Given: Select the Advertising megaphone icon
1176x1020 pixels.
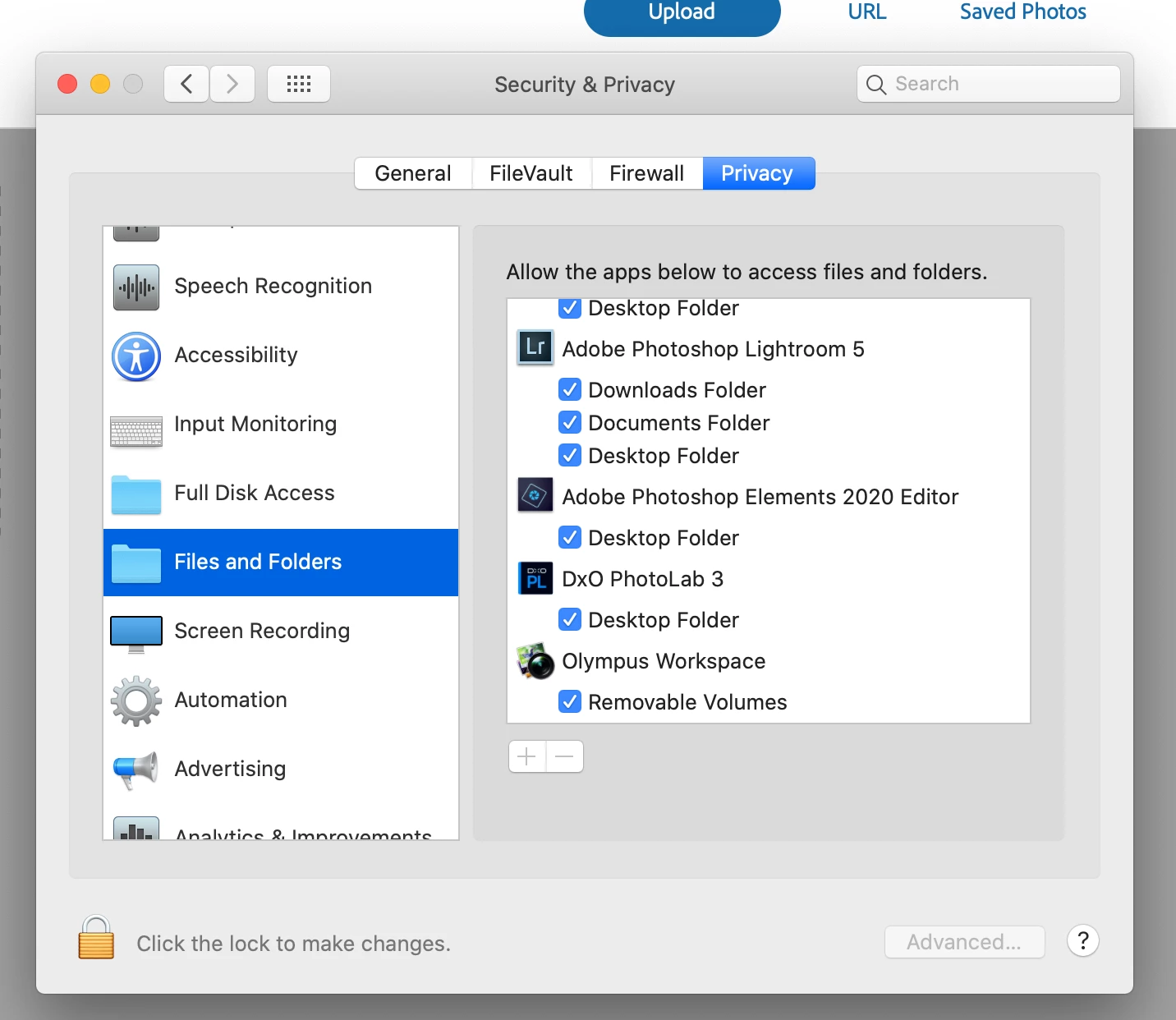Looking at the screenshot, I should [136, 770].
